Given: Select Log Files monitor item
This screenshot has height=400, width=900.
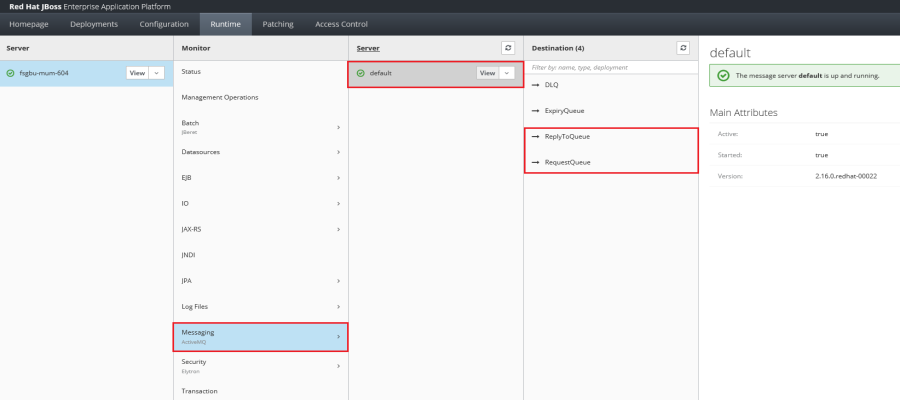Looking at the screenshot, I should point(261,307).
